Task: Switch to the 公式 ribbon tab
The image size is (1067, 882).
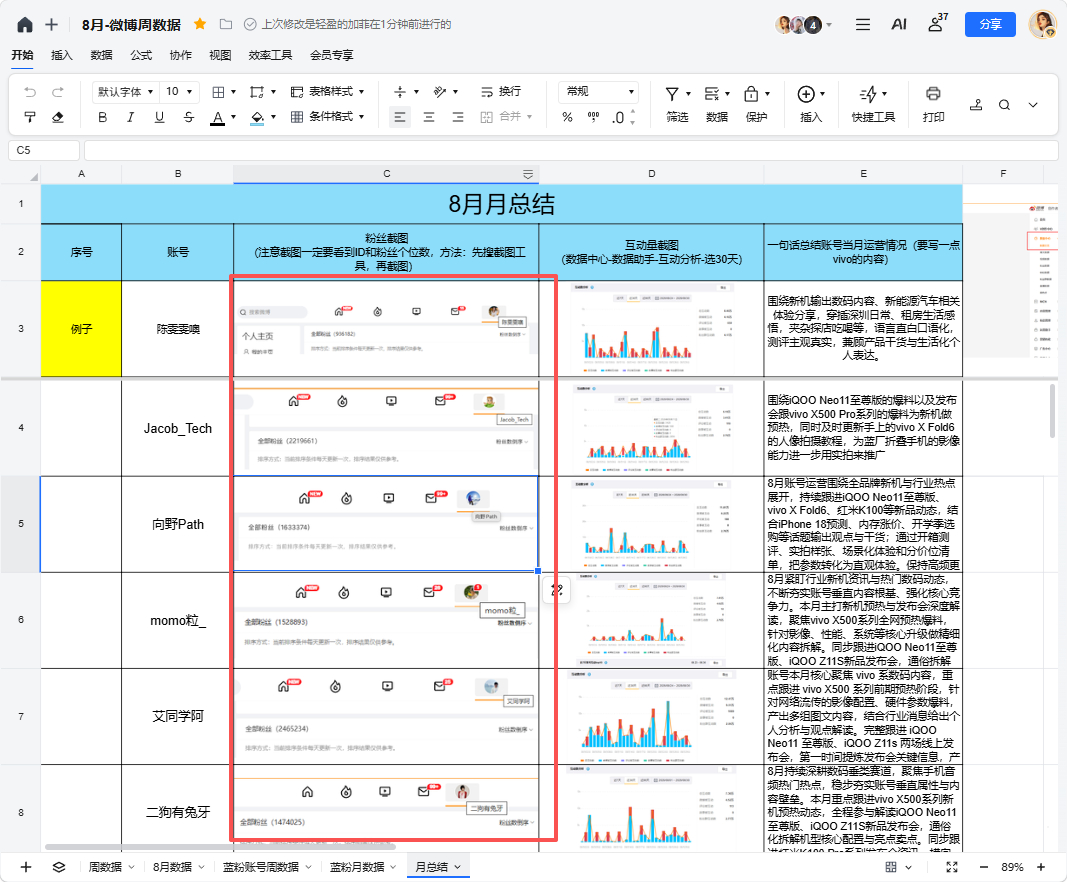Action: click(x=141, y=55)
